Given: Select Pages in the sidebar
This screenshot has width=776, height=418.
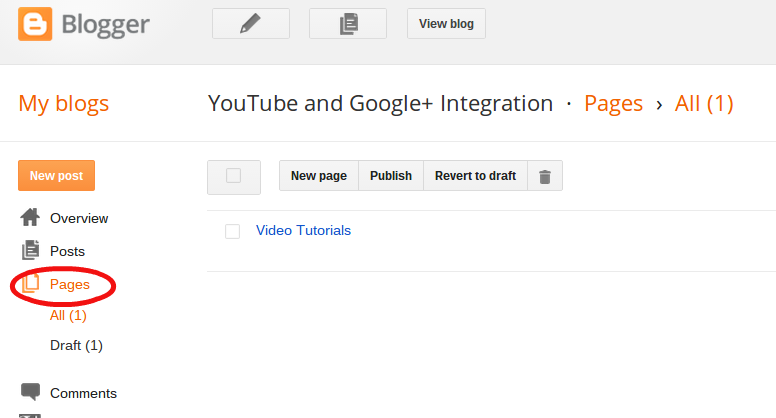Looking at the screenshot, I should tap(70, 284).
